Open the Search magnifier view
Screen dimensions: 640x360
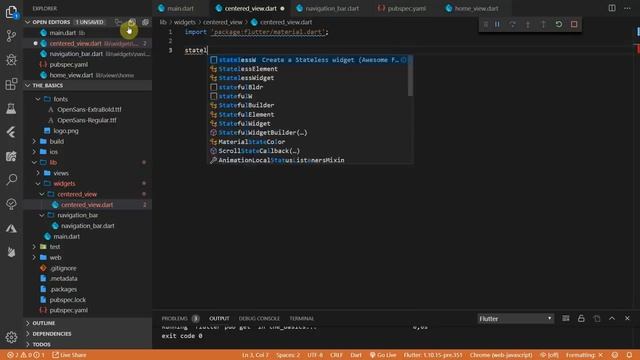(11, 180)
